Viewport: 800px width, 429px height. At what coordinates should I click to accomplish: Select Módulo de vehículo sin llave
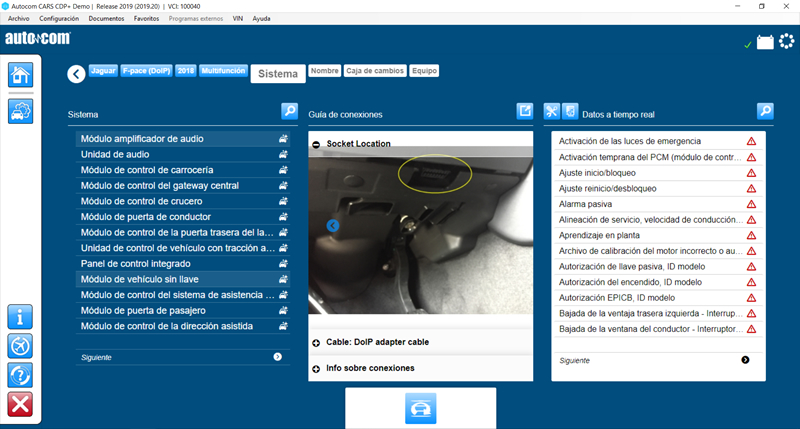[x=183, y=279]
